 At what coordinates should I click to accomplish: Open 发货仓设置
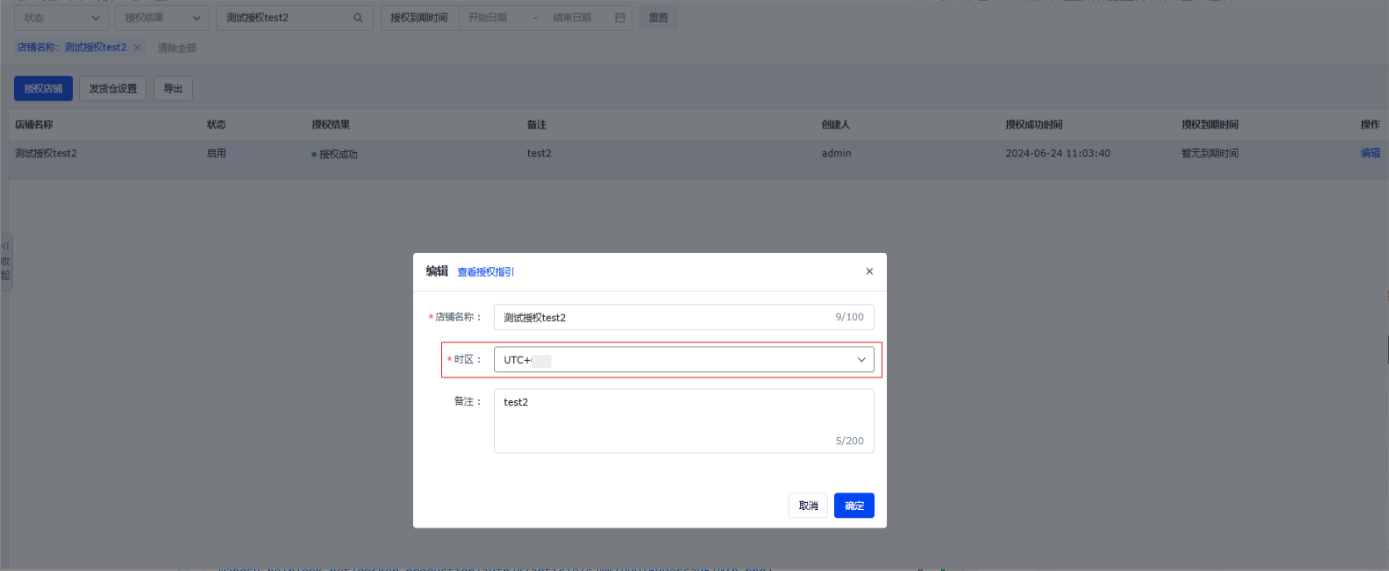pos(113,88)
